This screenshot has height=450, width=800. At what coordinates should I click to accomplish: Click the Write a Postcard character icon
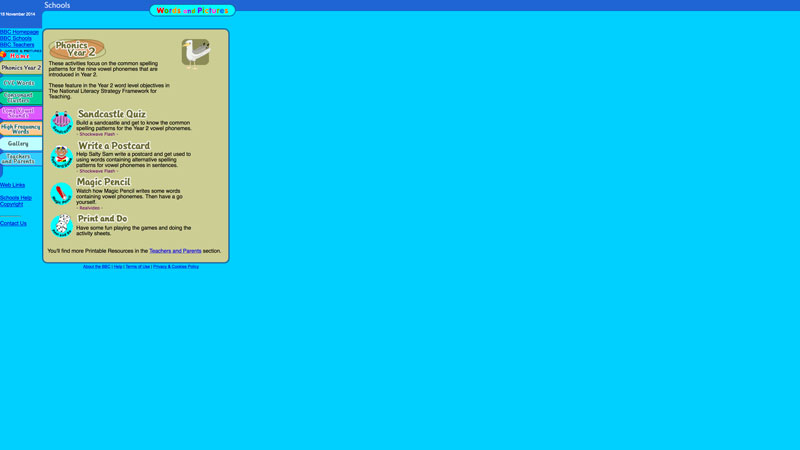tap(62, 157)
